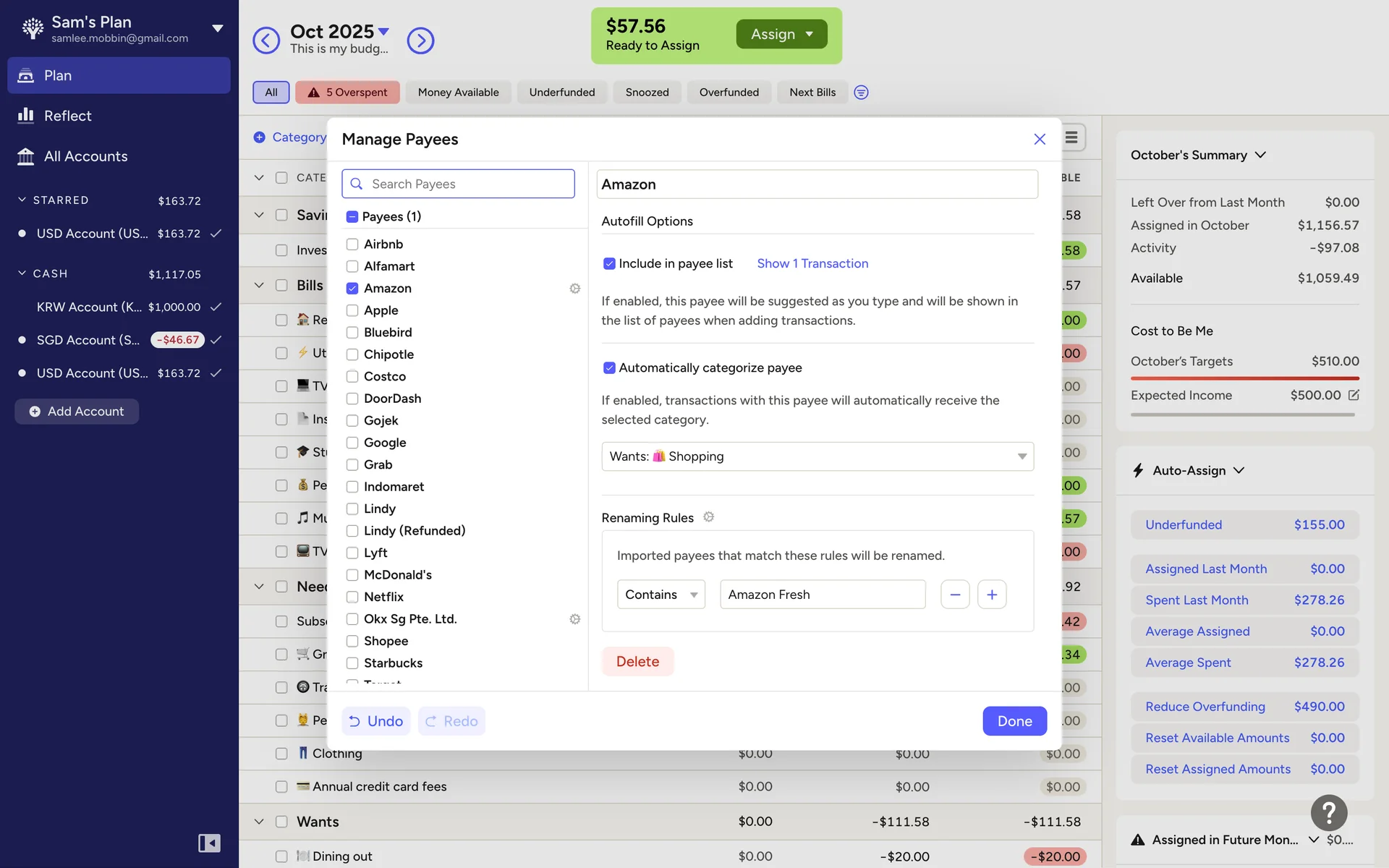Click in Search Payees field
Viewport: 1389px width, 868px height.
[x=467, y=184]
